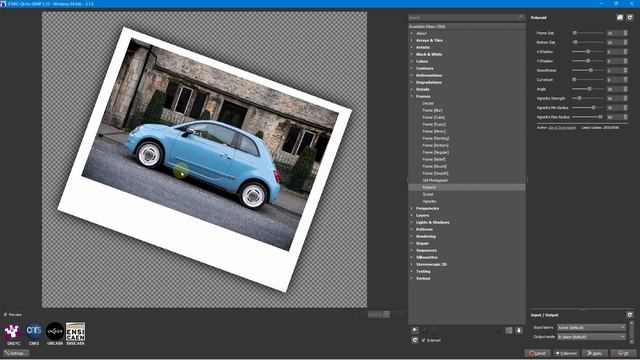This screenshot has height=360, width=640.
Task: Click the Angle slider
Action: click(588, 89)
